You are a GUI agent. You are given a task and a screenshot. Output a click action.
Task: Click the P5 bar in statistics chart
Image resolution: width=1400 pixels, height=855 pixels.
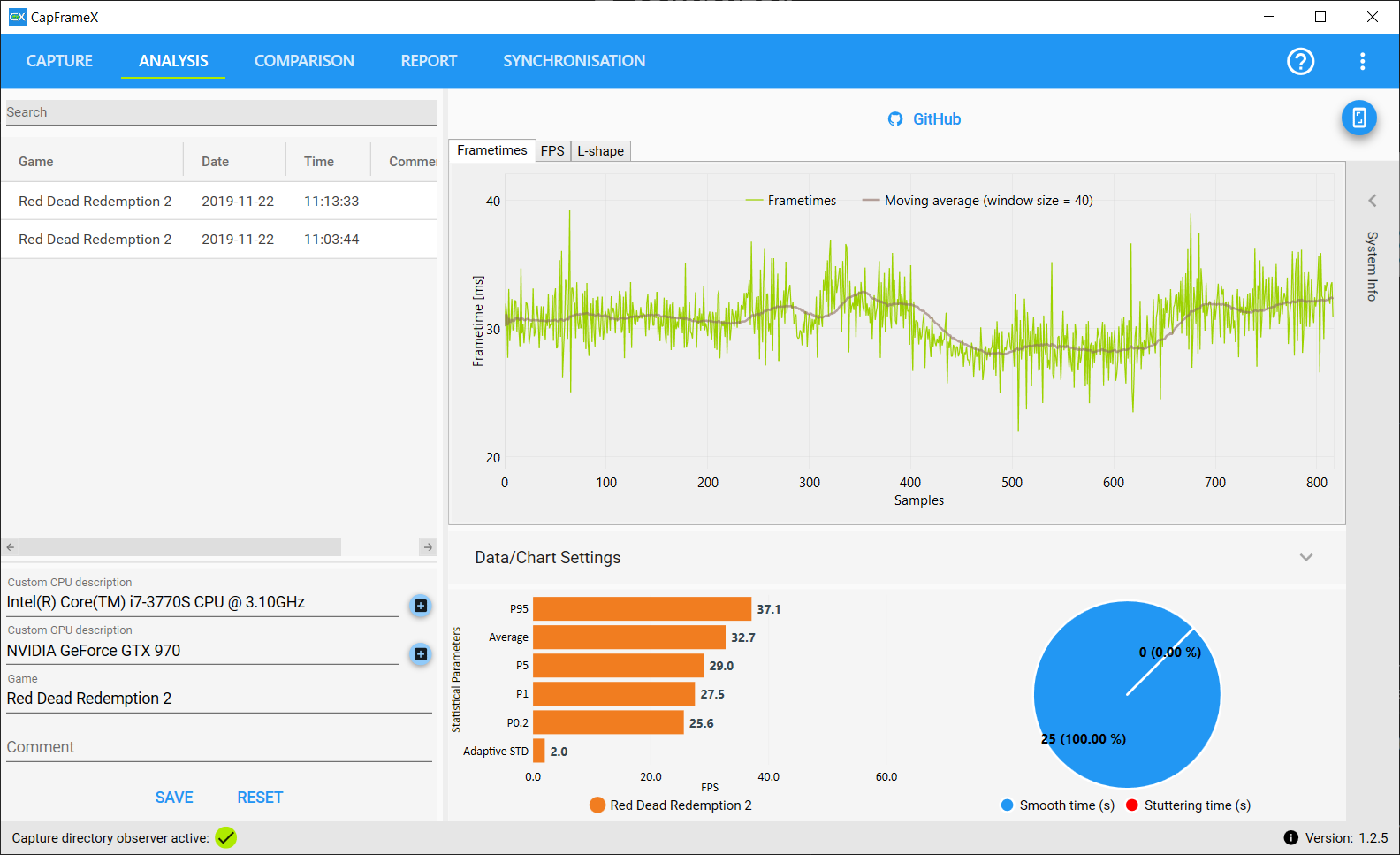point(618,666)
